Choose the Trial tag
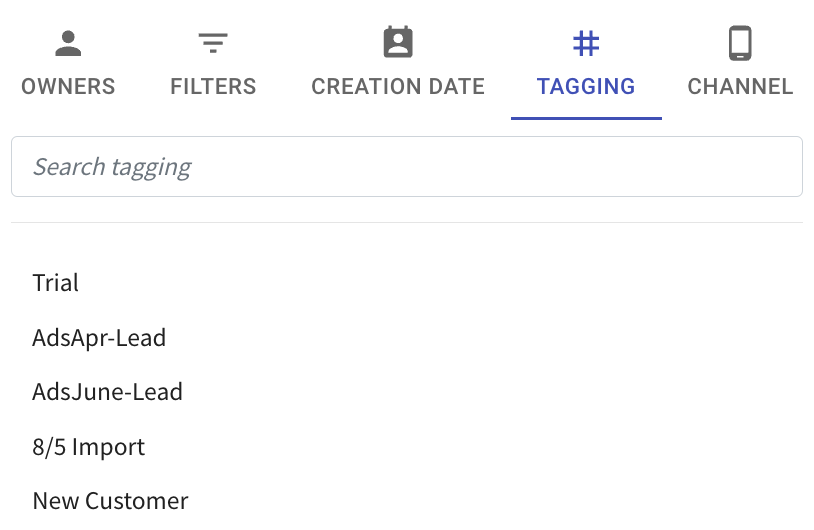814x530 pixels. [x=56, y=283]
